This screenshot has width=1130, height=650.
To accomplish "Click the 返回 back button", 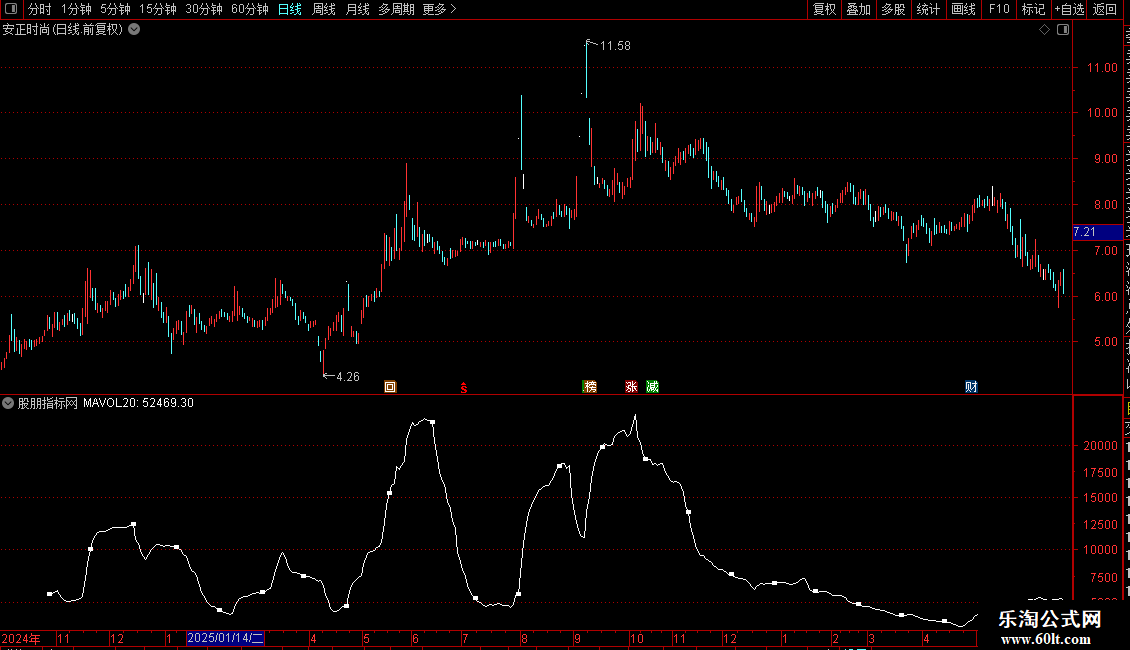I will (1105, 9).
